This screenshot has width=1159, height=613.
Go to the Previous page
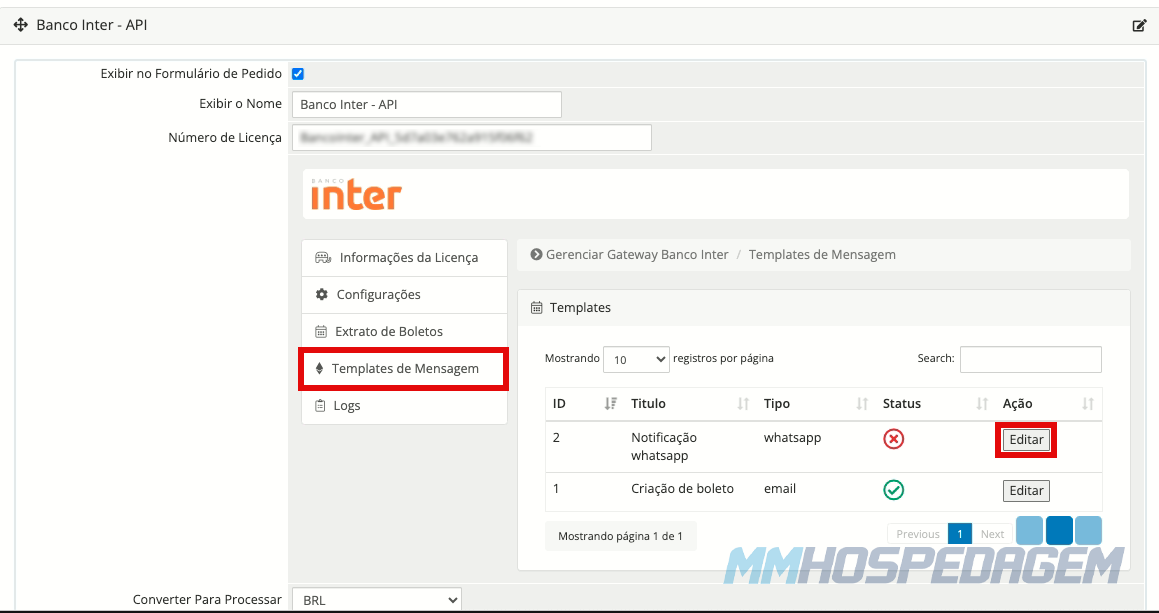click(917, 534)
